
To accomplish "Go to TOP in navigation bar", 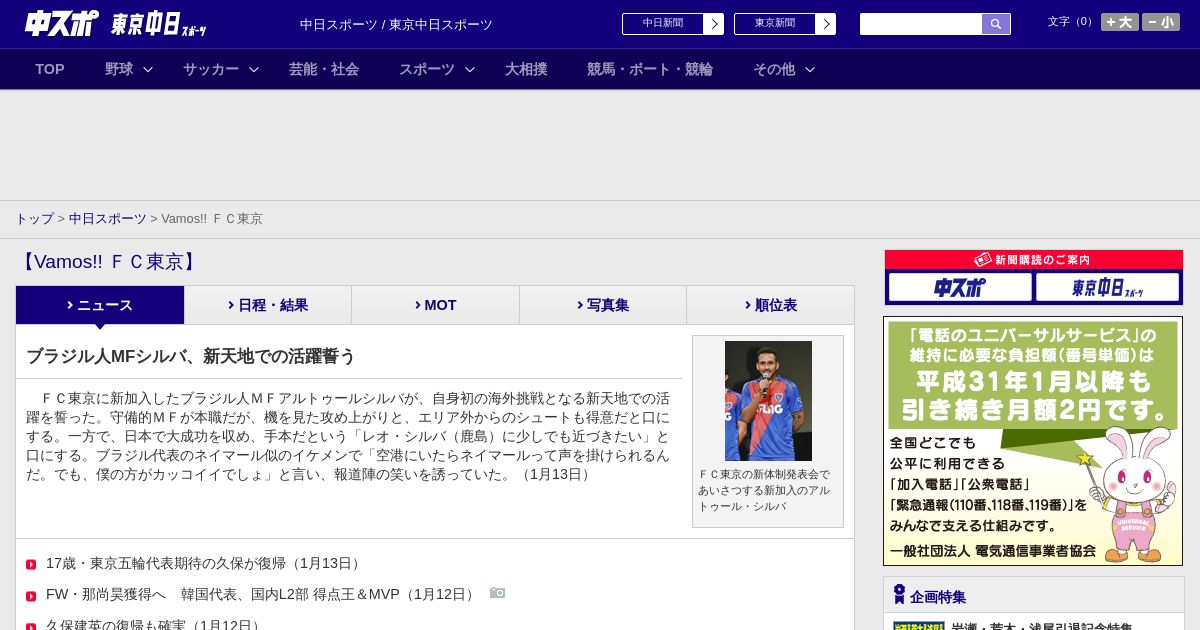I will (x=50, y=69).
